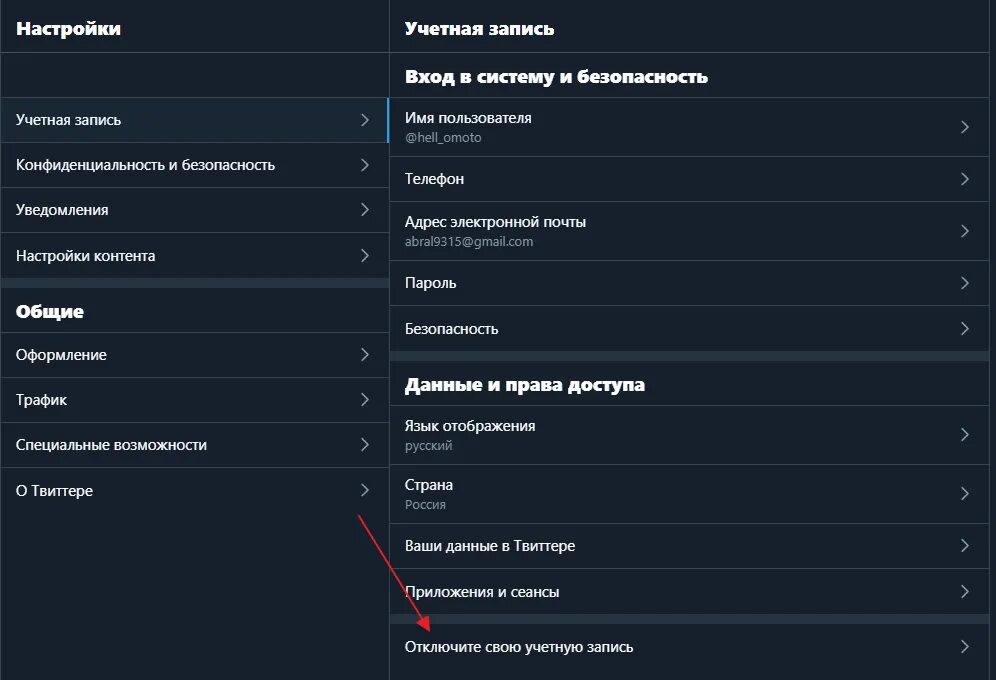Click chevron beside Трафик
Image resolution: width=996 pixels, height=680 pixels.
coord(365,399)
